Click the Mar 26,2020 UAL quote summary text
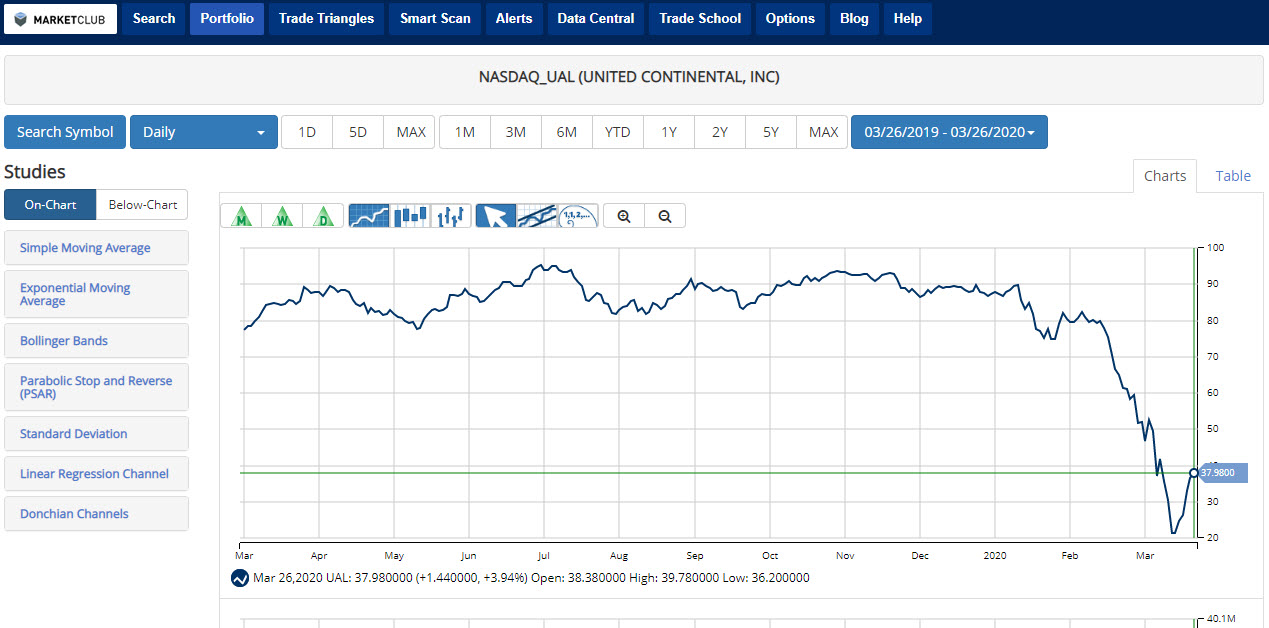 (x=531, y=578)
